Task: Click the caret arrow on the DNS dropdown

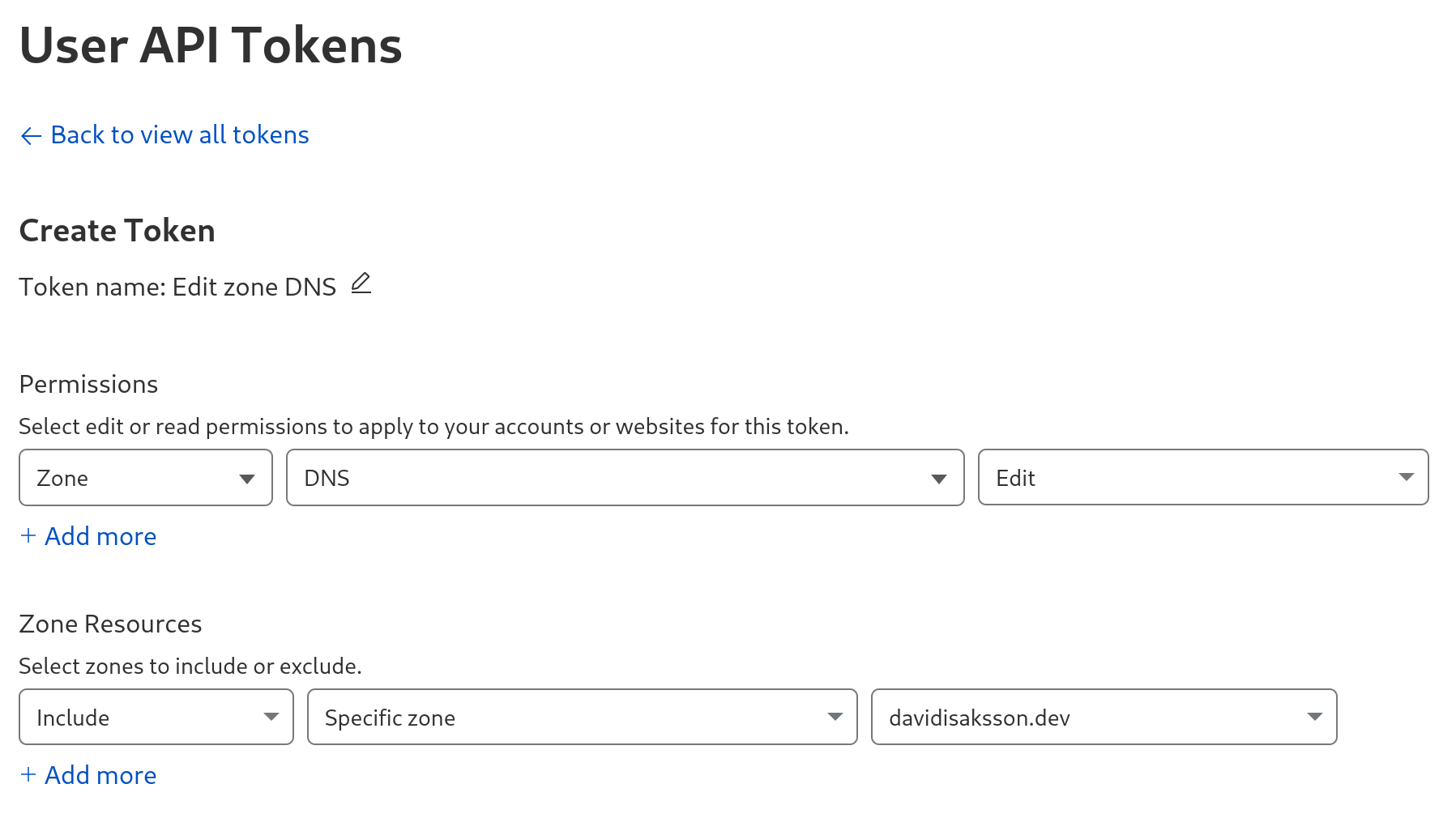Action: coord(939,479)
